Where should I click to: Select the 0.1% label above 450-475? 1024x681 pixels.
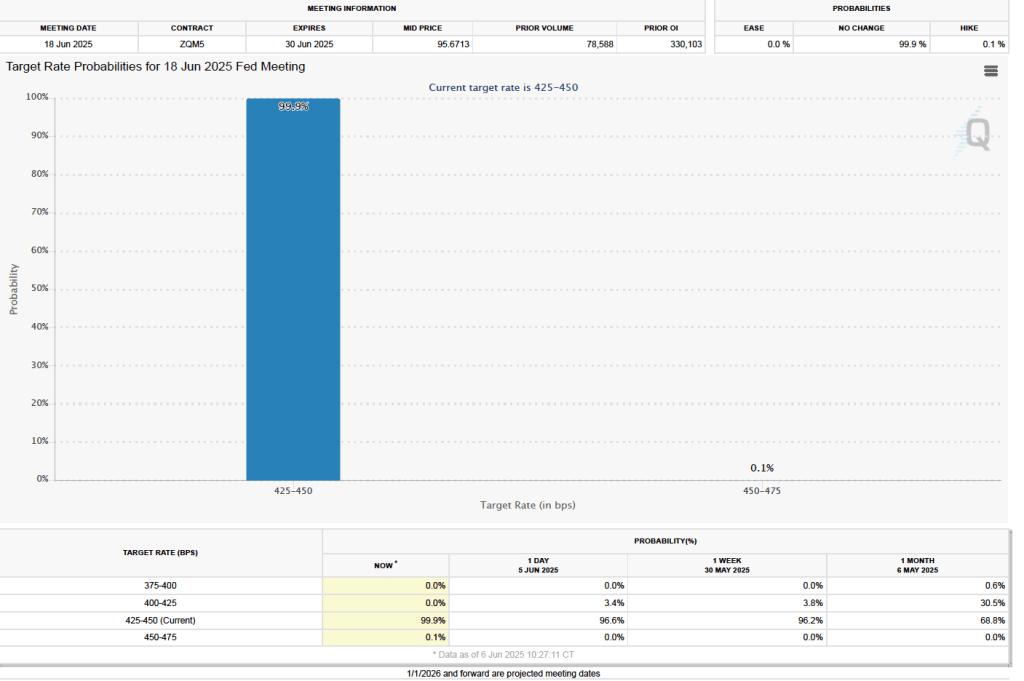click(x=762, y=468)
